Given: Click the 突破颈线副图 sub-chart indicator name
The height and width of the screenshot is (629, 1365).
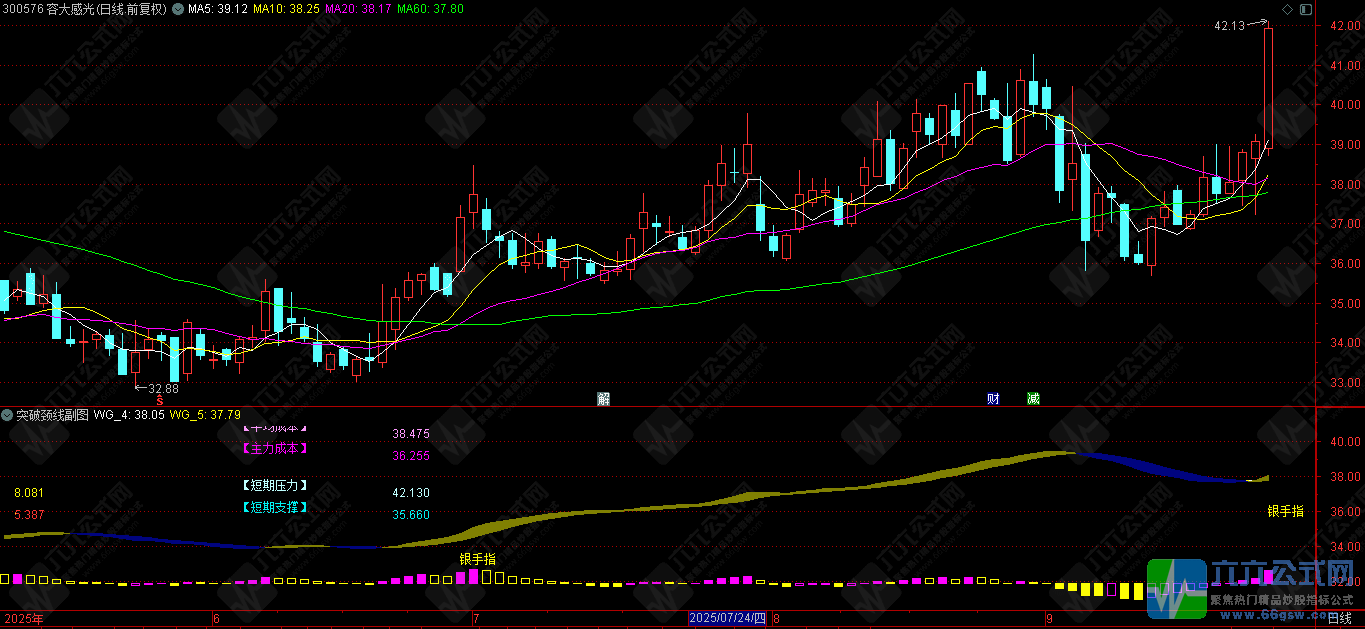Looking at the screenshot, I should coord(52,414).
